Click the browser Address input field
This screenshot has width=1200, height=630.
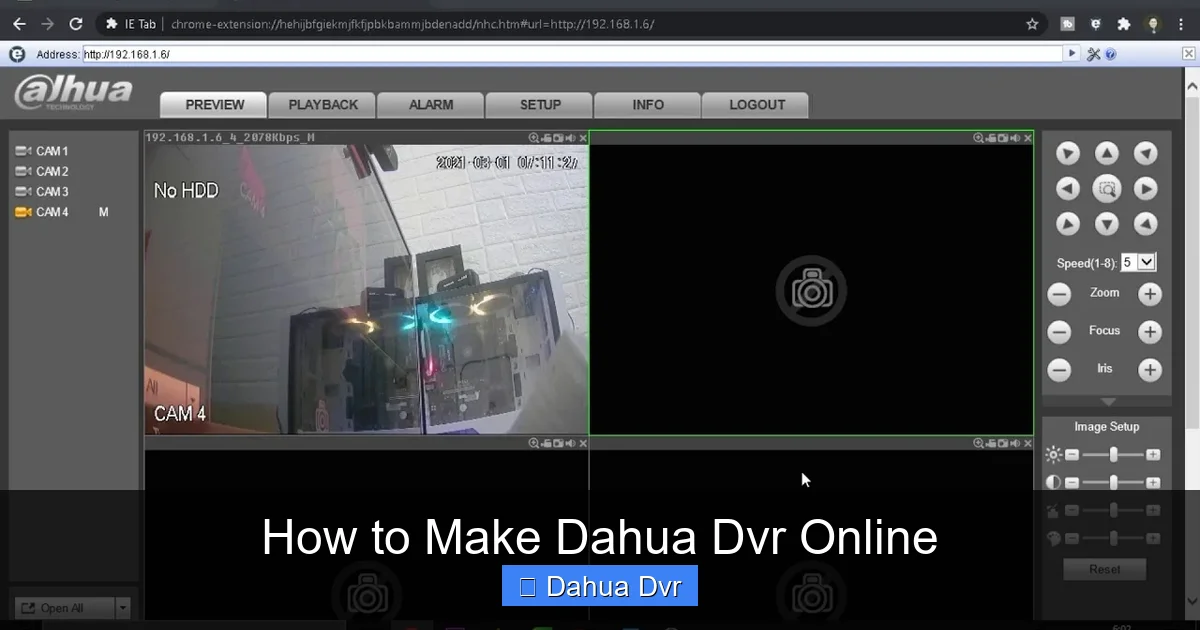pyautogui.click(x=400, y=55)
